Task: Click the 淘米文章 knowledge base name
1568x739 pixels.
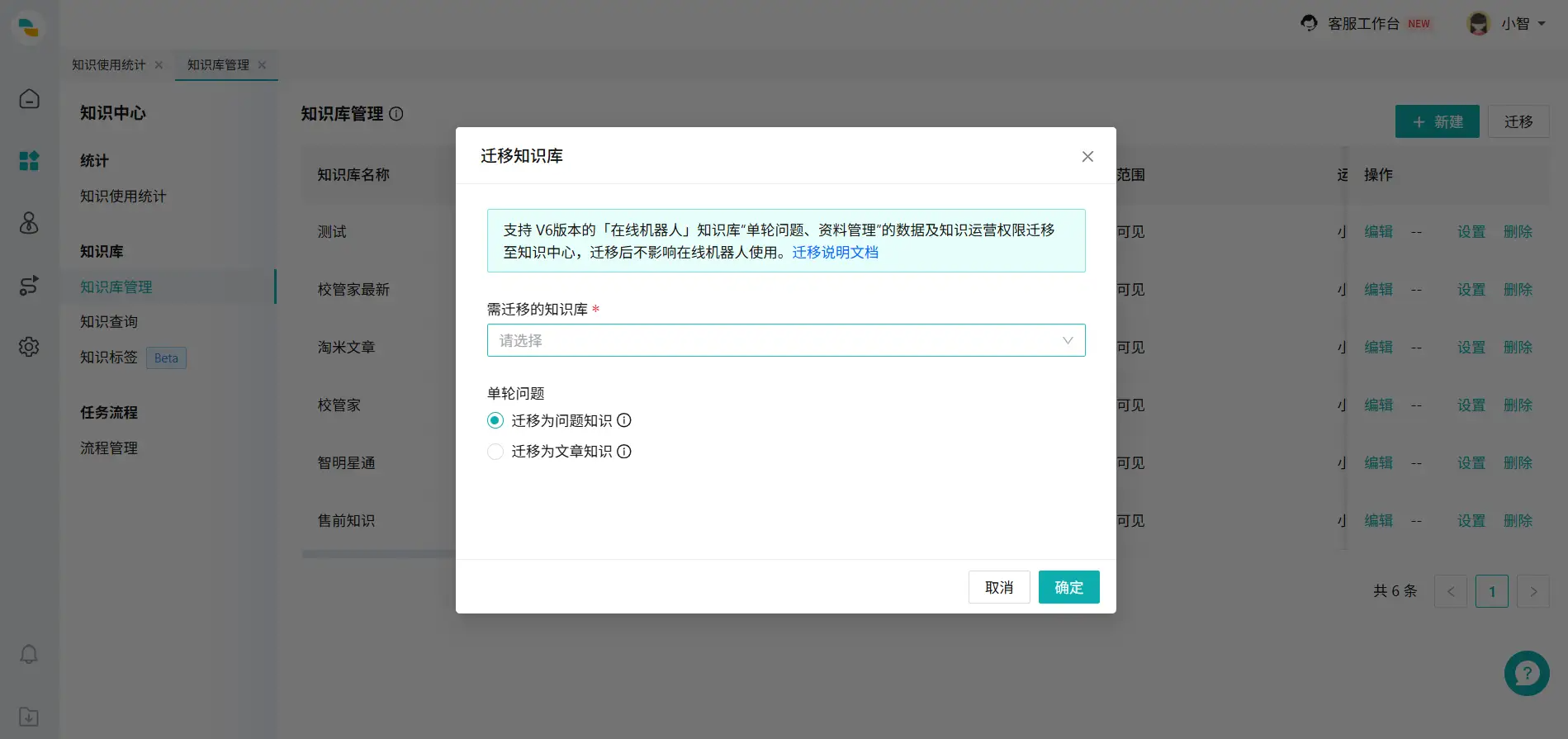Action: coord(346,348)
